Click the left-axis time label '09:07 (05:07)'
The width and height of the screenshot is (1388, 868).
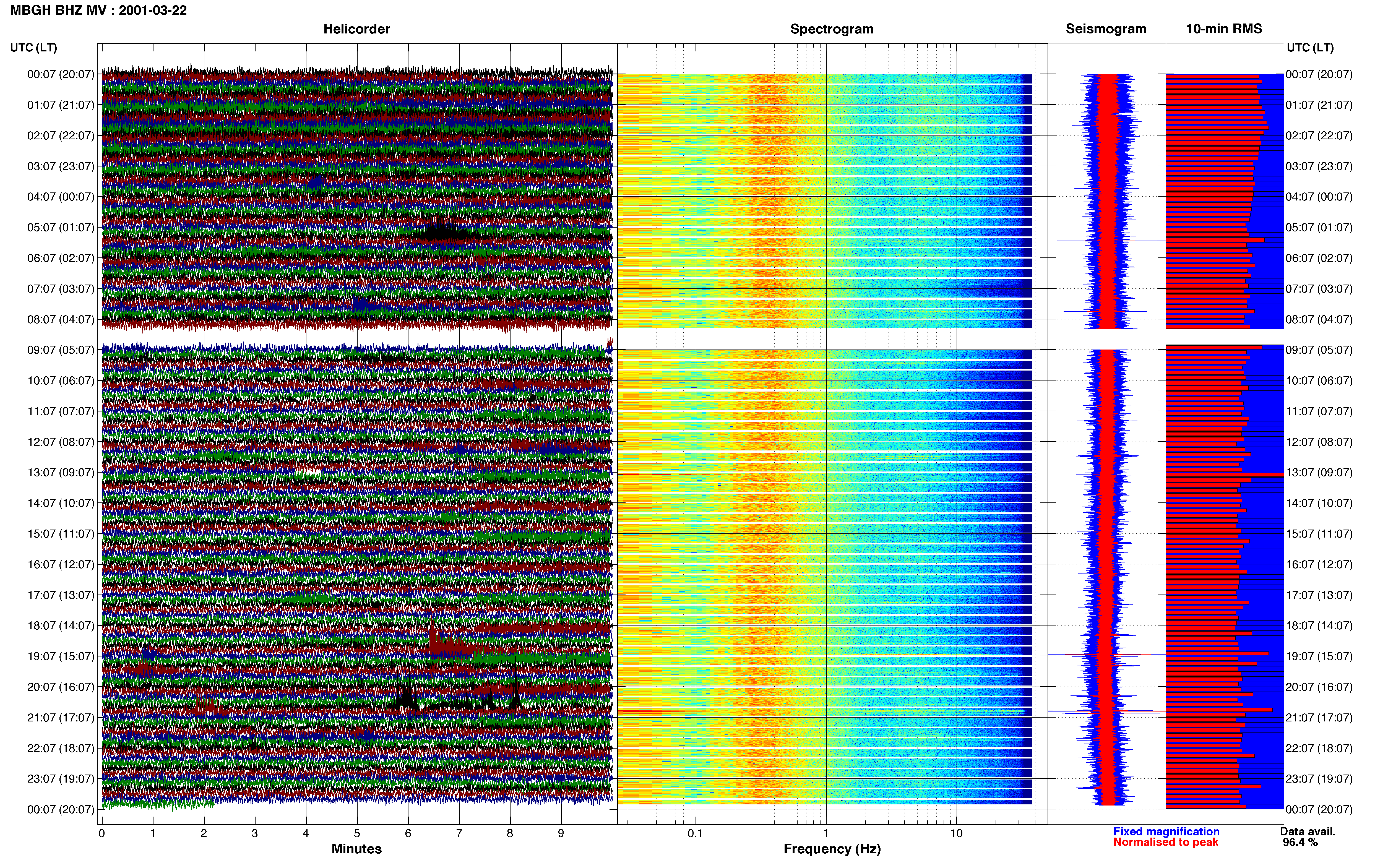61,350
